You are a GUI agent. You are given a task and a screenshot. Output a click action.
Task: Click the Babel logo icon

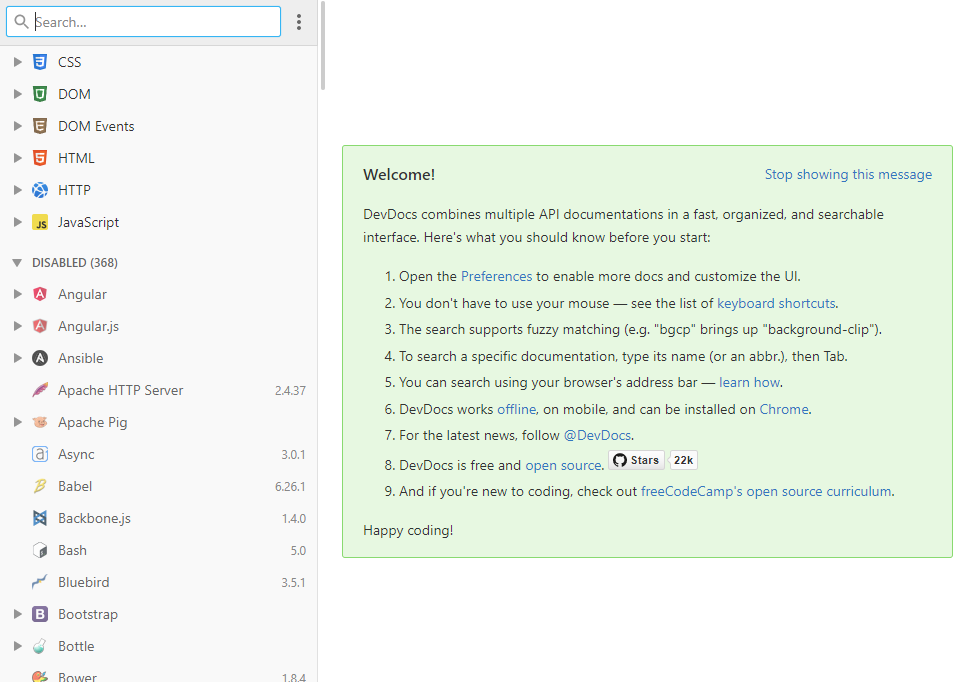(40, 487)
